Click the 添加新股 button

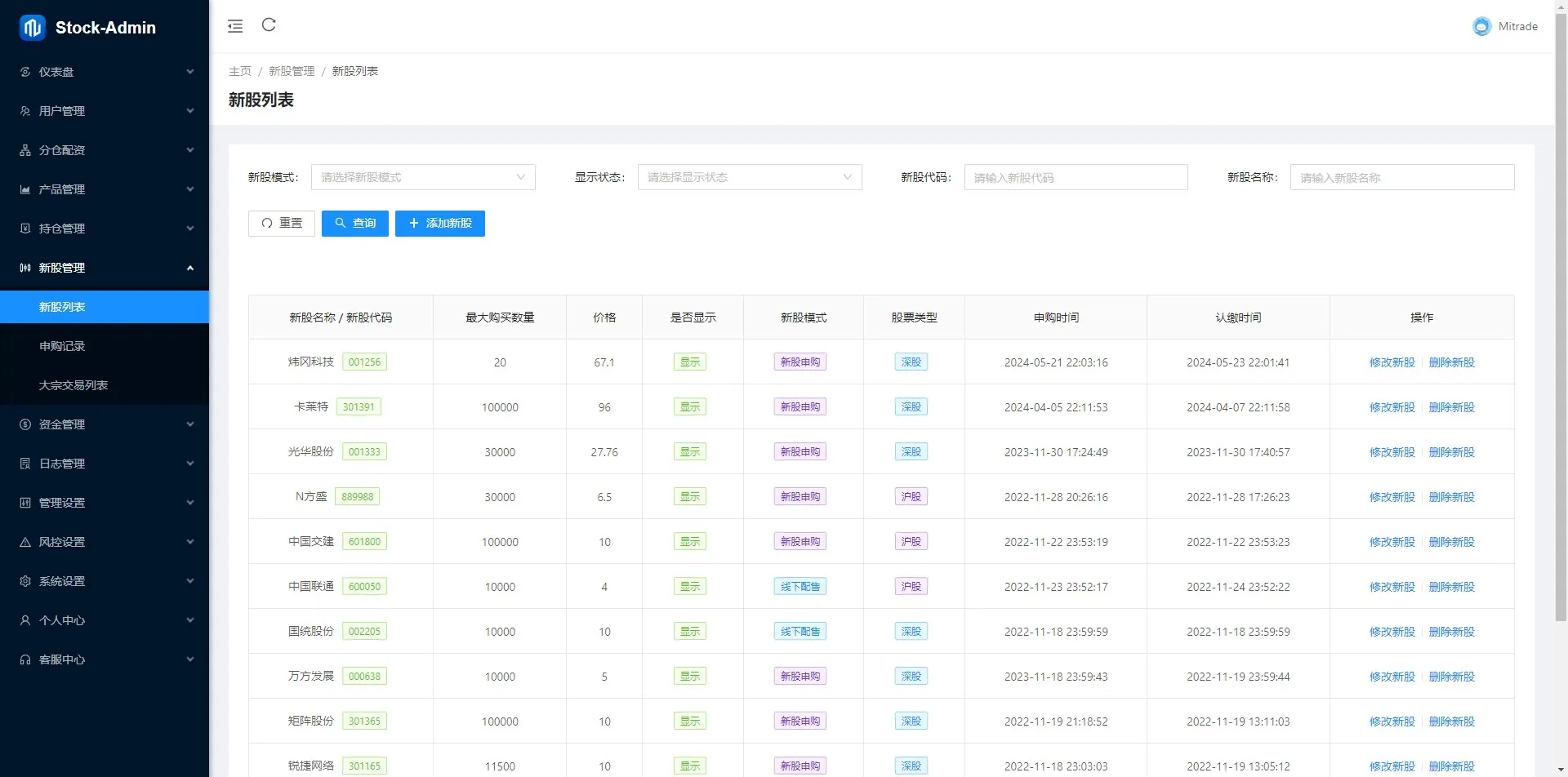[439, 223]
